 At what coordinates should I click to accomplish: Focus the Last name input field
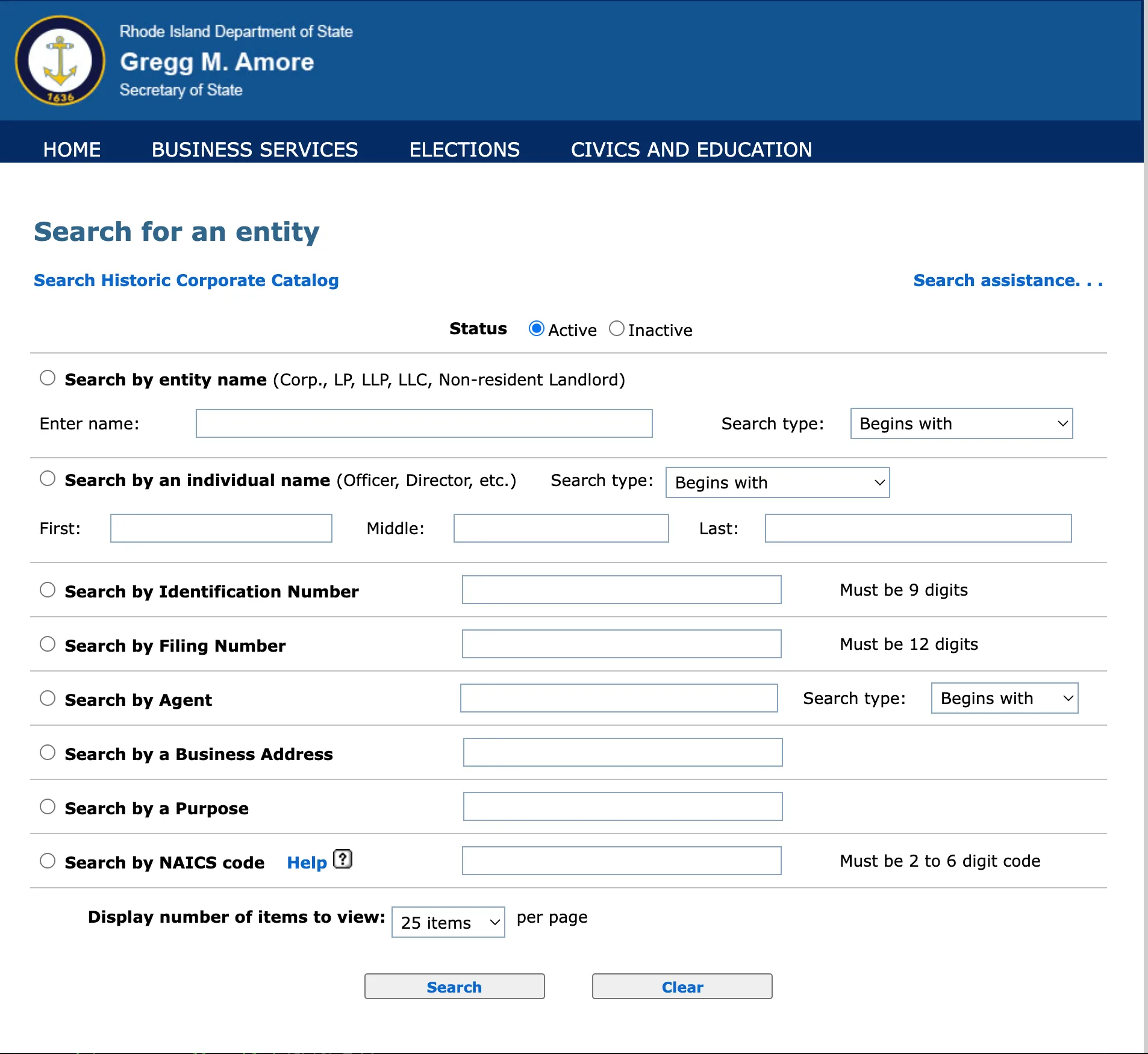(x=918, y=528)
